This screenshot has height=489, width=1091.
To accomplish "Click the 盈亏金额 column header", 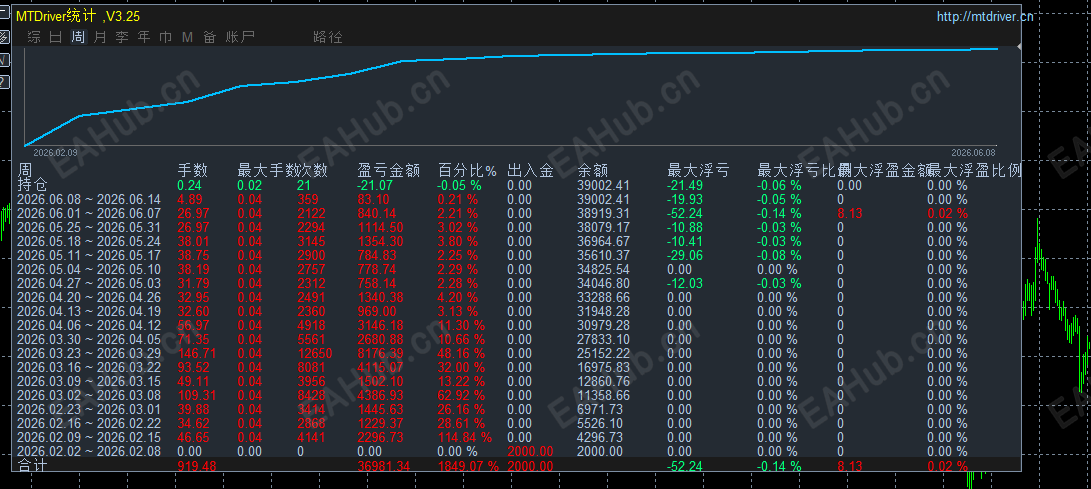I will [388, 170].
